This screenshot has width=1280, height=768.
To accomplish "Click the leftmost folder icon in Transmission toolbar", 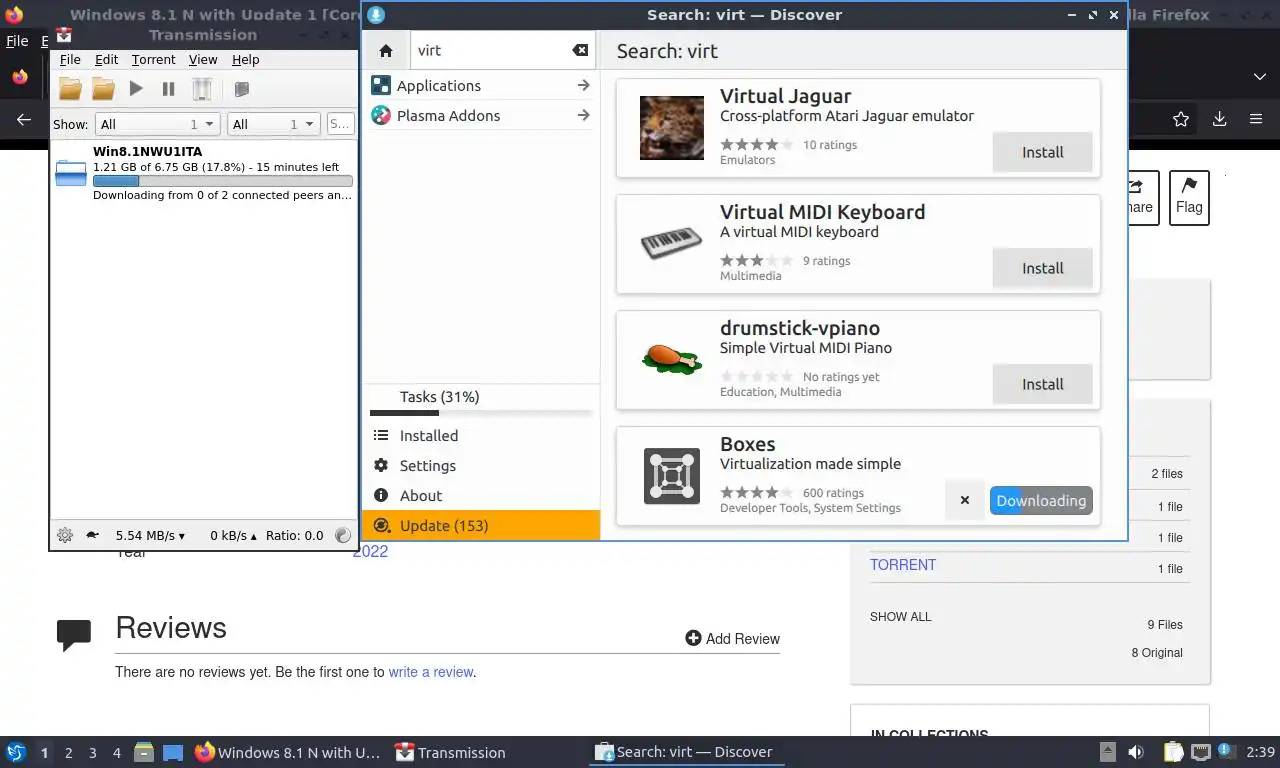I will click(70, 89).
